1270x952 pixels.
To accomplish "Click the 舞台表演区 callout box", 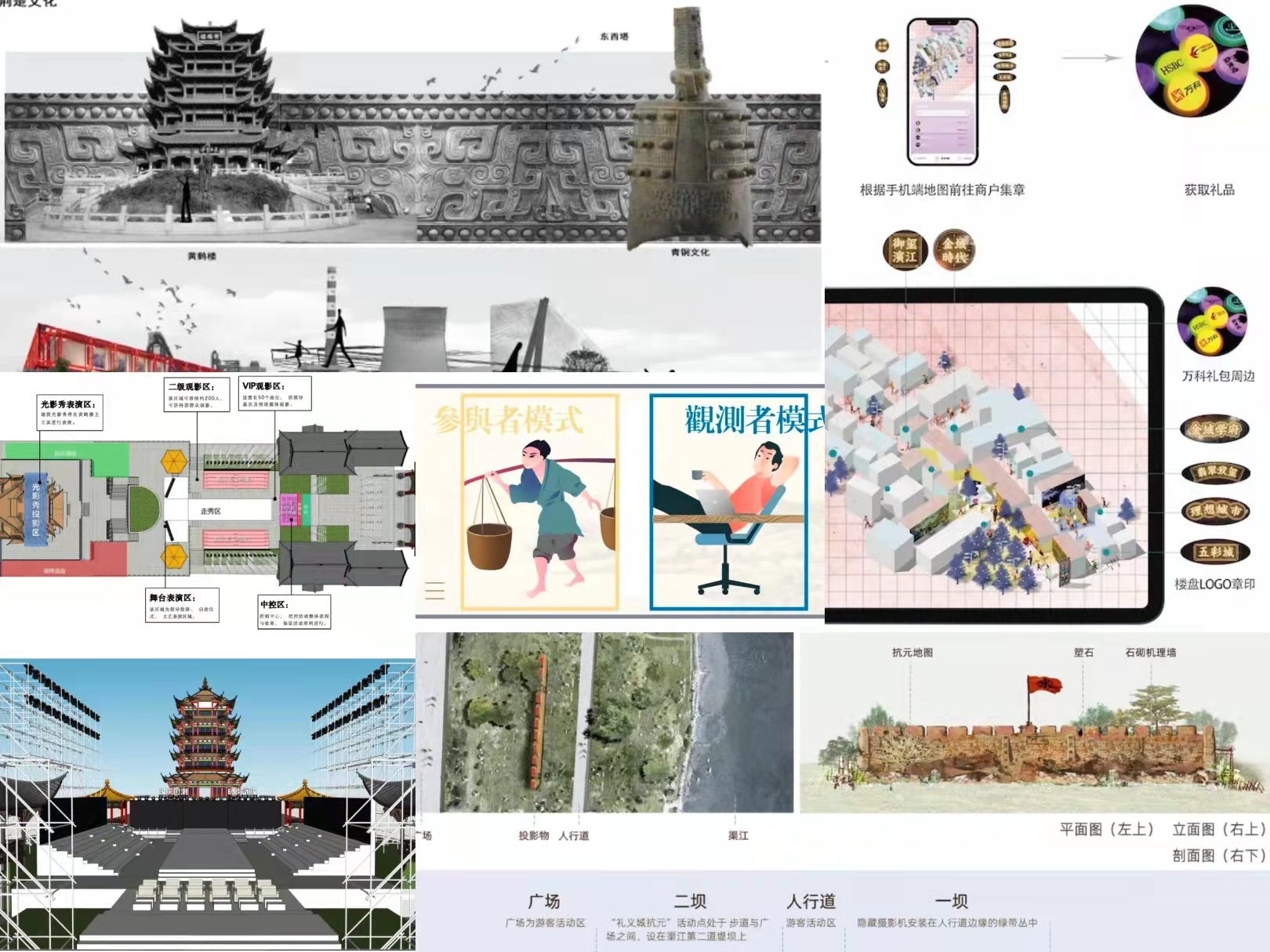I will click(x=182, y=606).
